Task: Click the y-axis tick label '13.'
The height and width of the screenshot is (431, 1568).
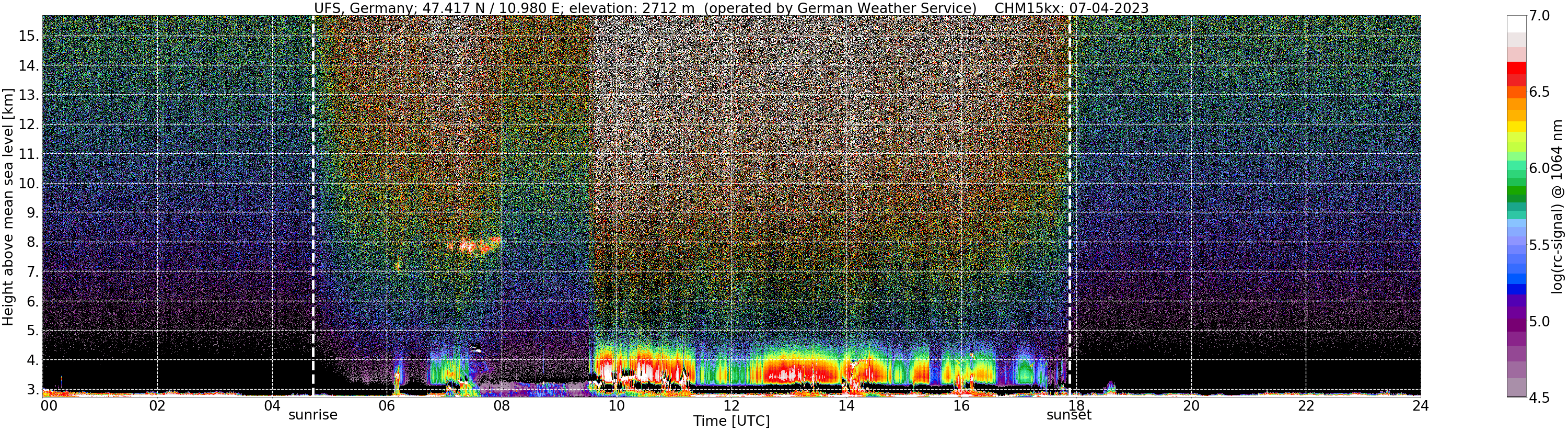Action: pyautogui.click(x=29, y=95)
